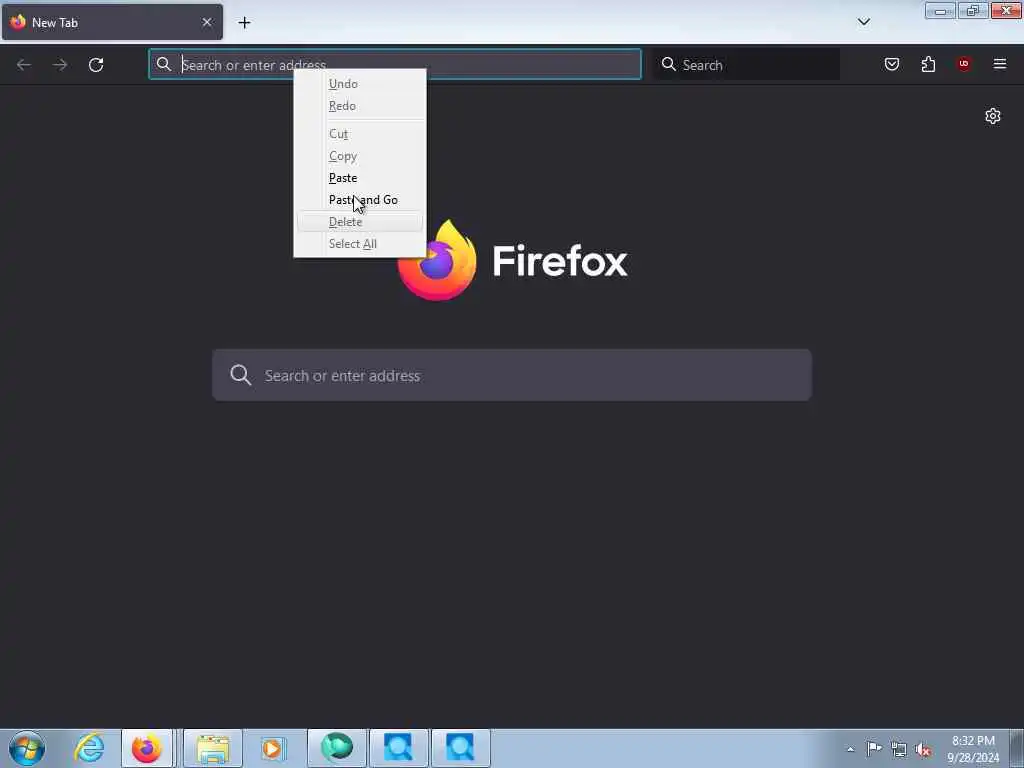Open the Windows Start menu orb
The height and width of the screenshot is (768, 1024).
click(27, 748)
